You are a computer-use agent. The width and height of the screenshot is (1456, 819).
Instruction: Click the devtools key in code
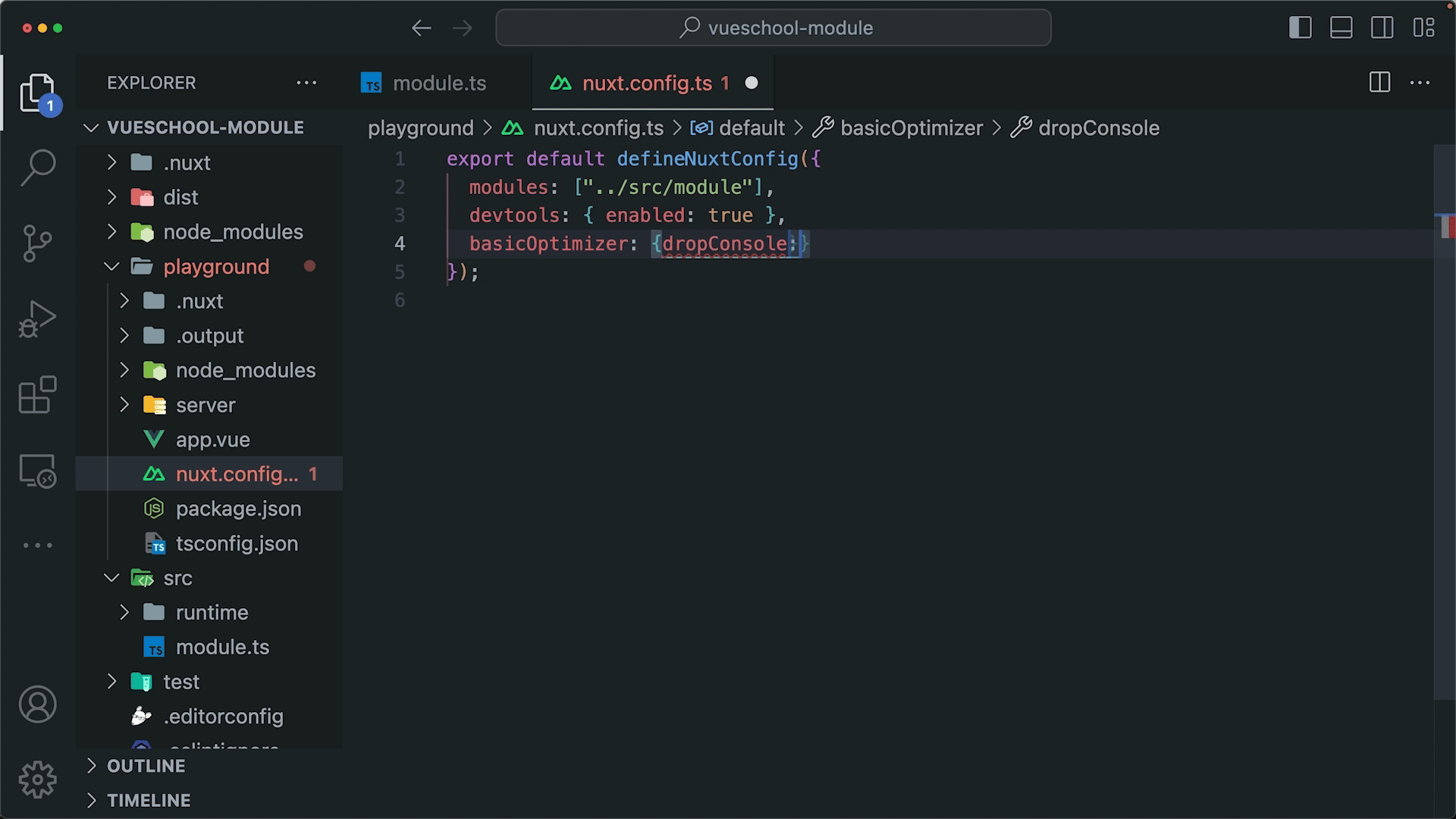pyautogui.click(x=514, y=215)
